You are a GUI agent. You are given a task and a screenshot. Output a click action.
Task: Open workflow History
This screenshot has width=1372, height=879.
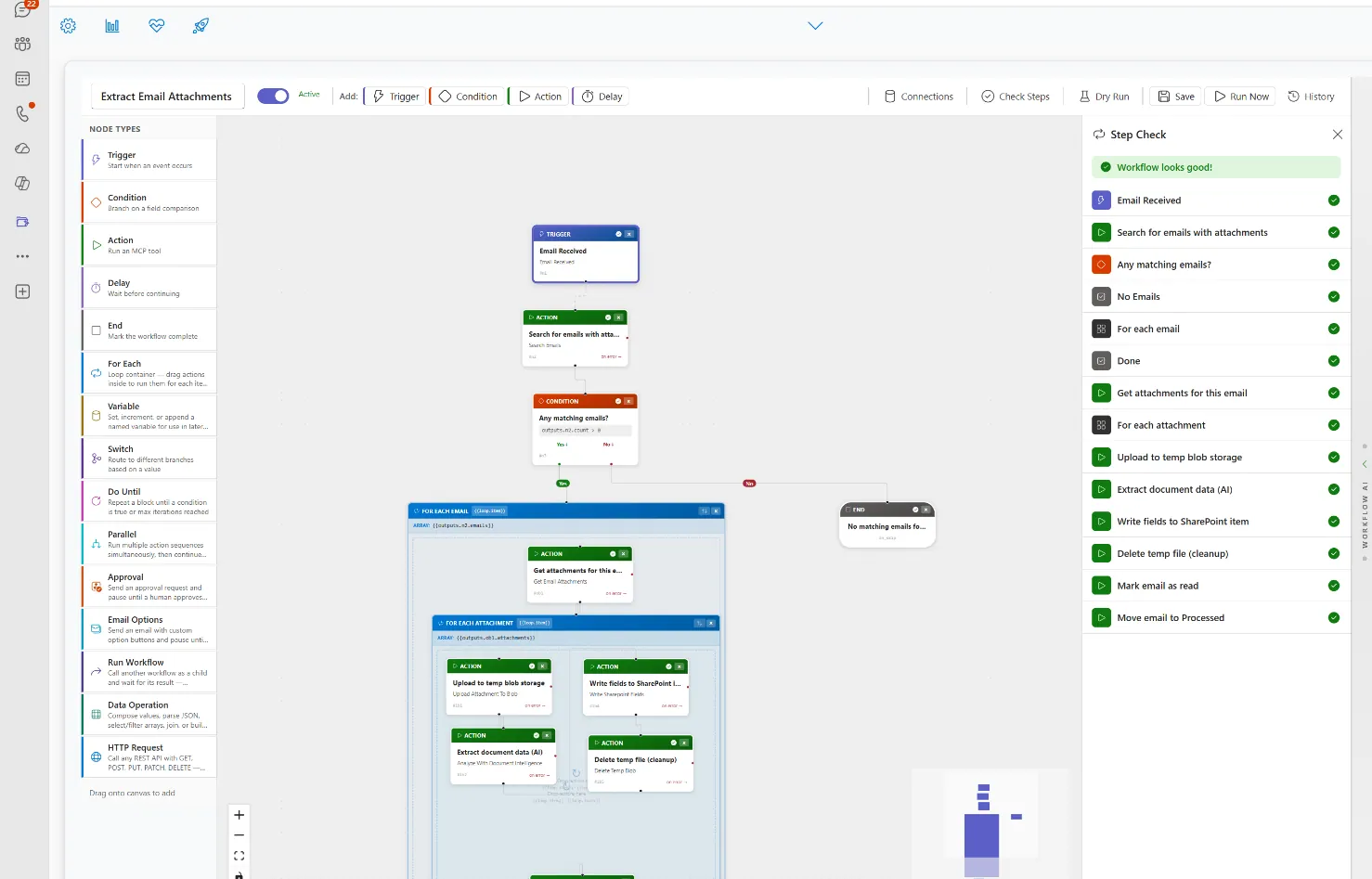click(1311, 97)
